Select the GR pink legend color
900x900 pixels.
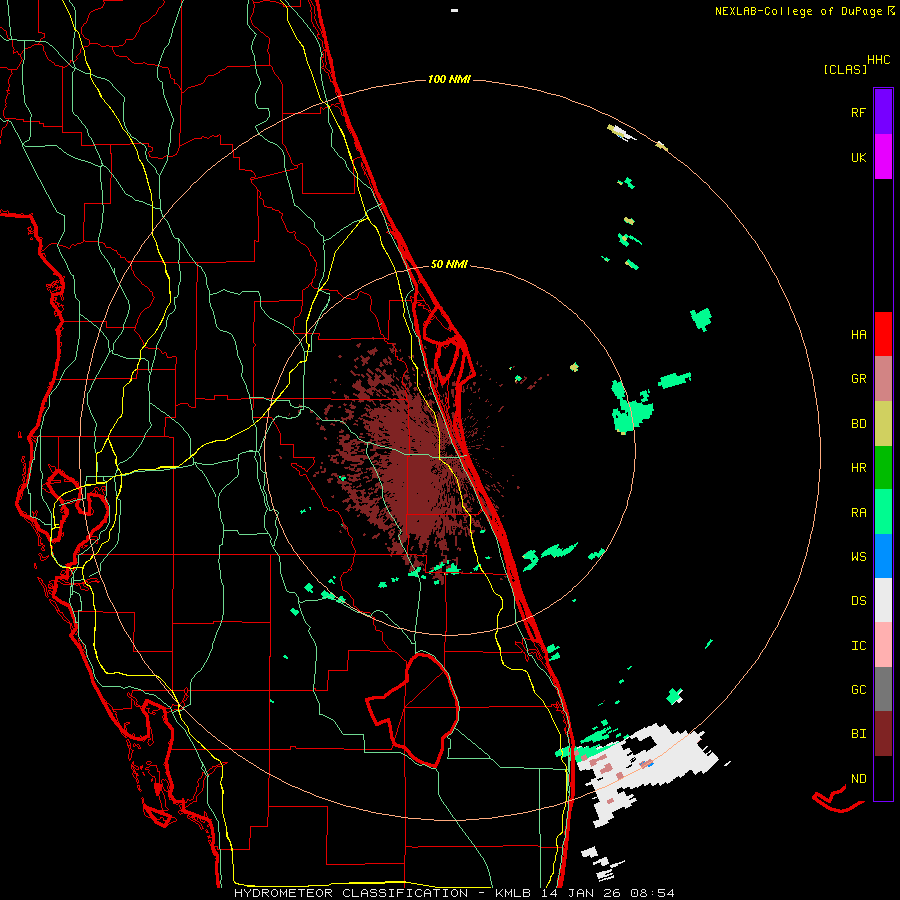coord(883,379)
